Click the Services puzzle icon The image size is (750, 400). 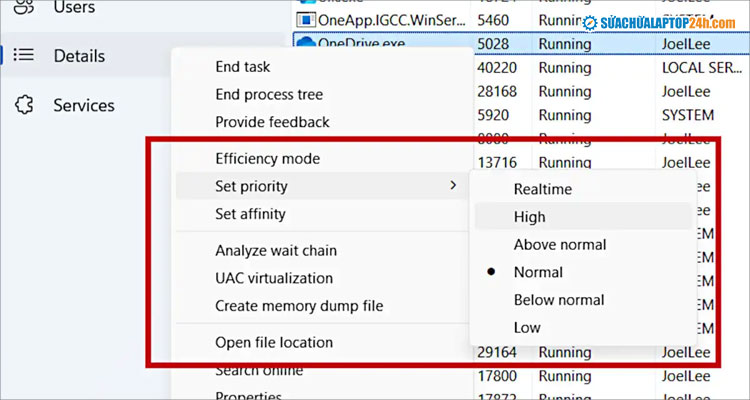coord(25,105)
